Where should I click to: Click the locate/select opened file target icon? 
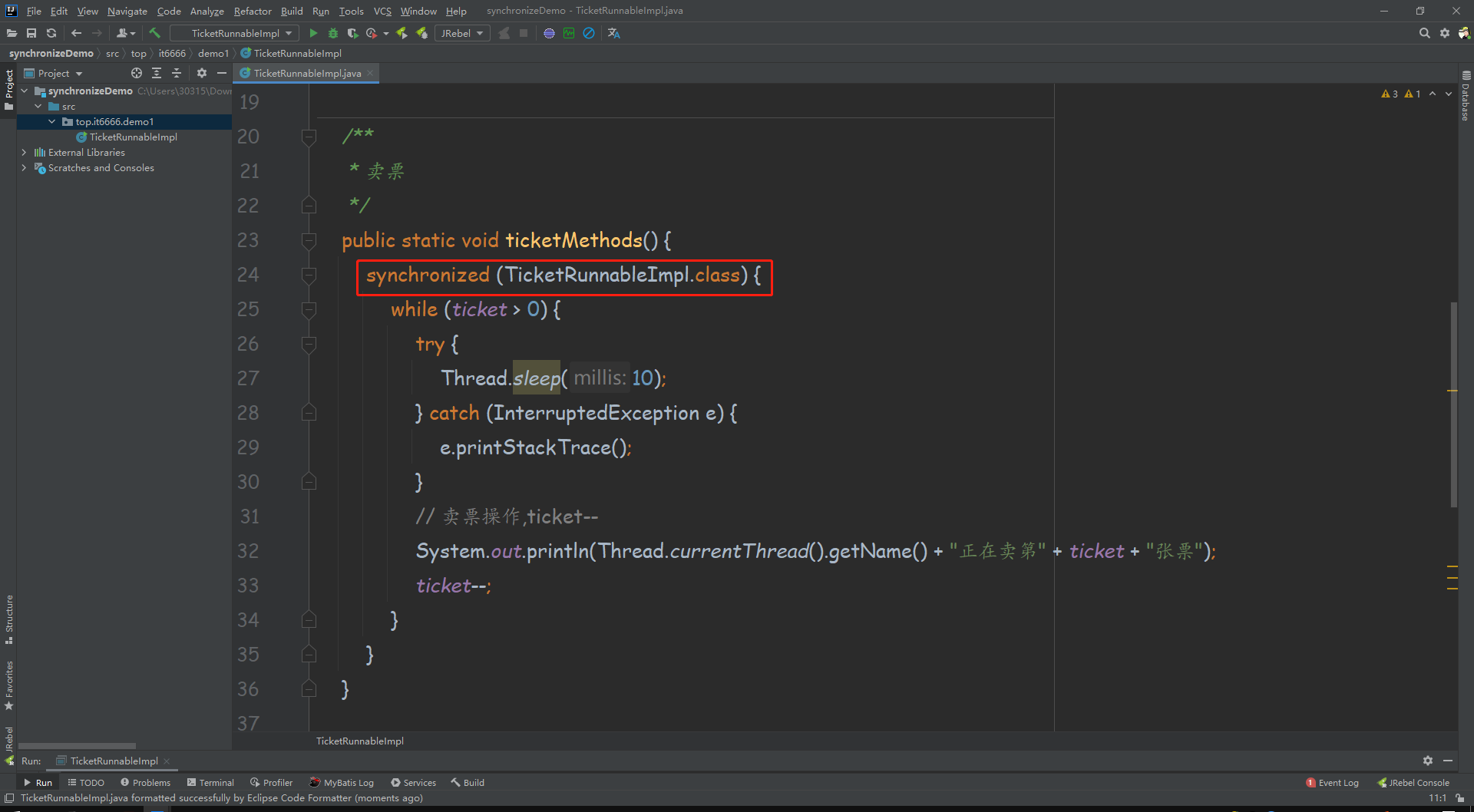[137, 73]
